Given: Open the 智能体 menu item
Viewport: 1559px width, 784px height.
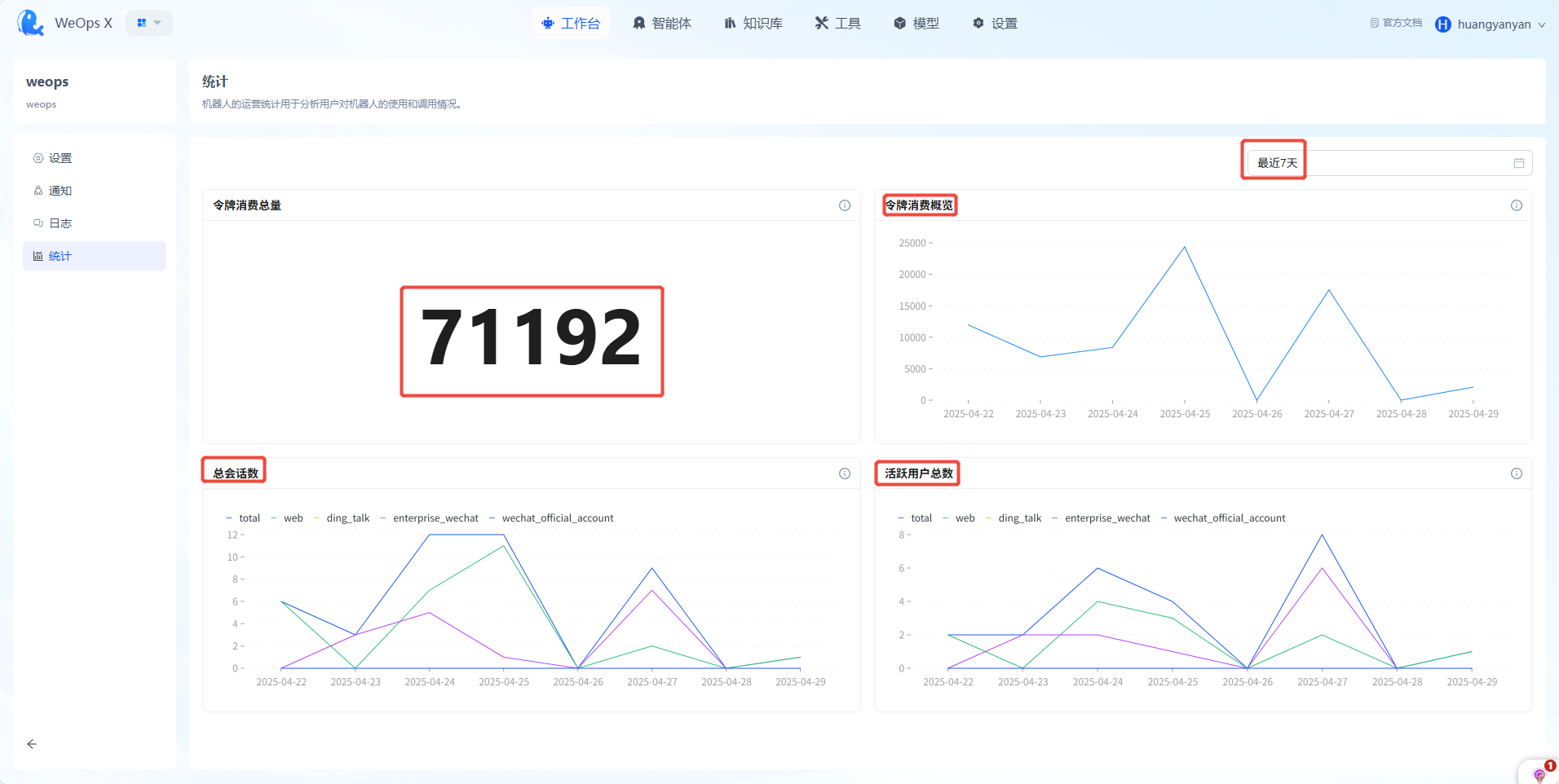Looking at the screenshot, I should pos(662,24).
